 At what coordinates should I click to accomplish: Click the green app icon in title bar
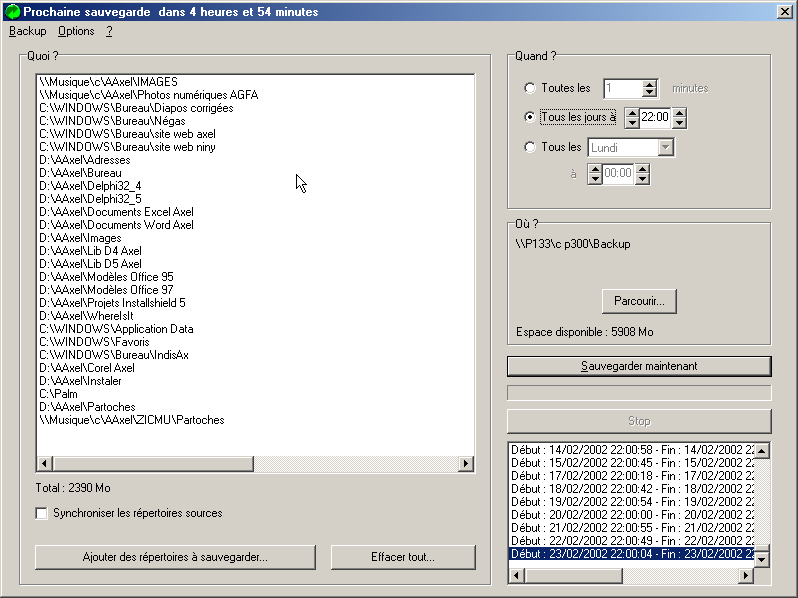click(12, 11)
